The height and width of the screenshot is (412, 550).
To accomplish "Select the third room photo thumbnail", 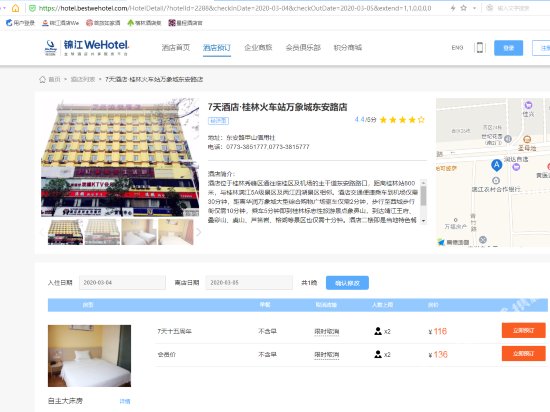I will click(x=139, y=232).
